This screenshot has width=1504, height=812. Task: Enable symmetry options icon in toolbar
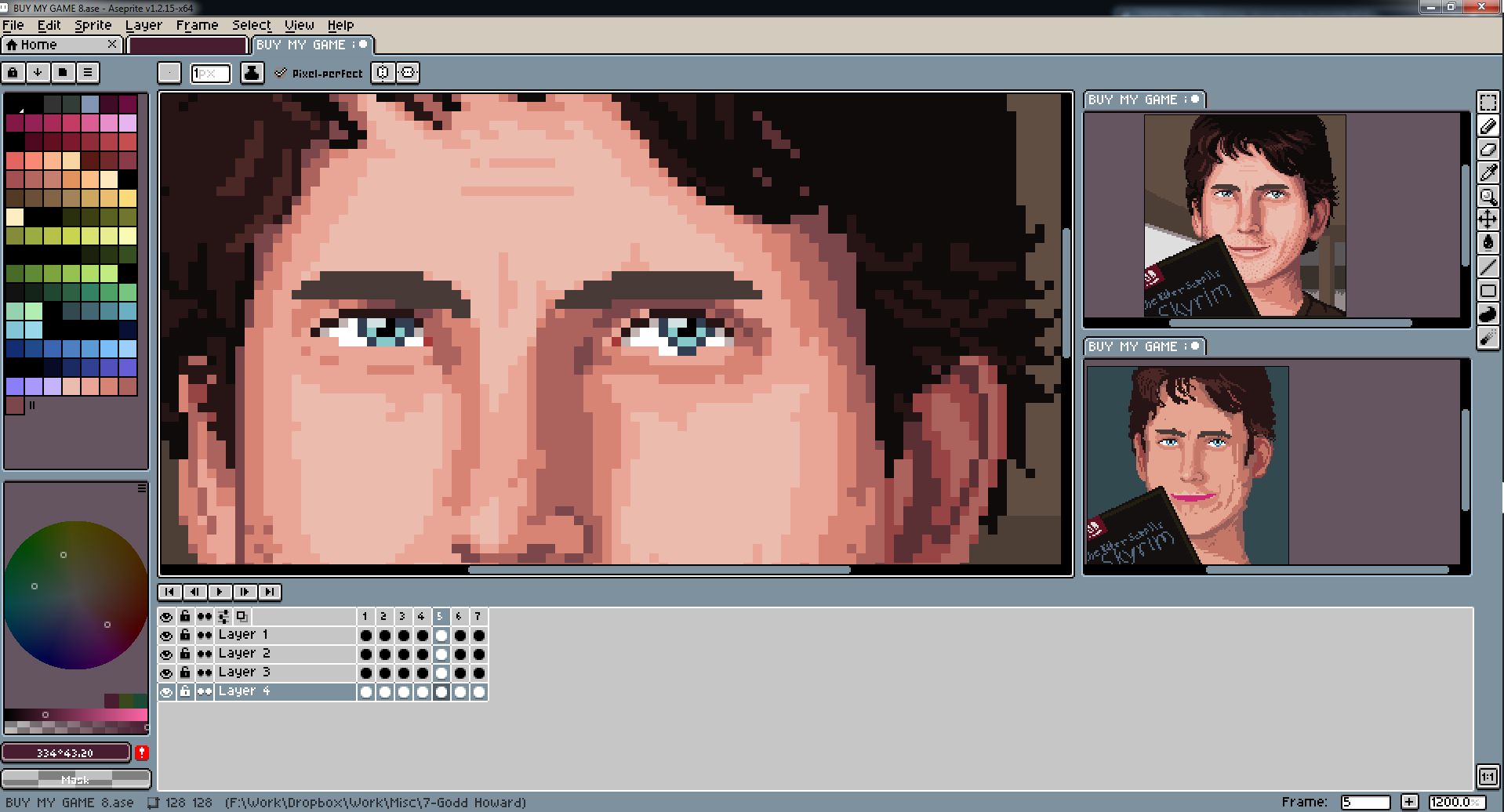[383, 73]
